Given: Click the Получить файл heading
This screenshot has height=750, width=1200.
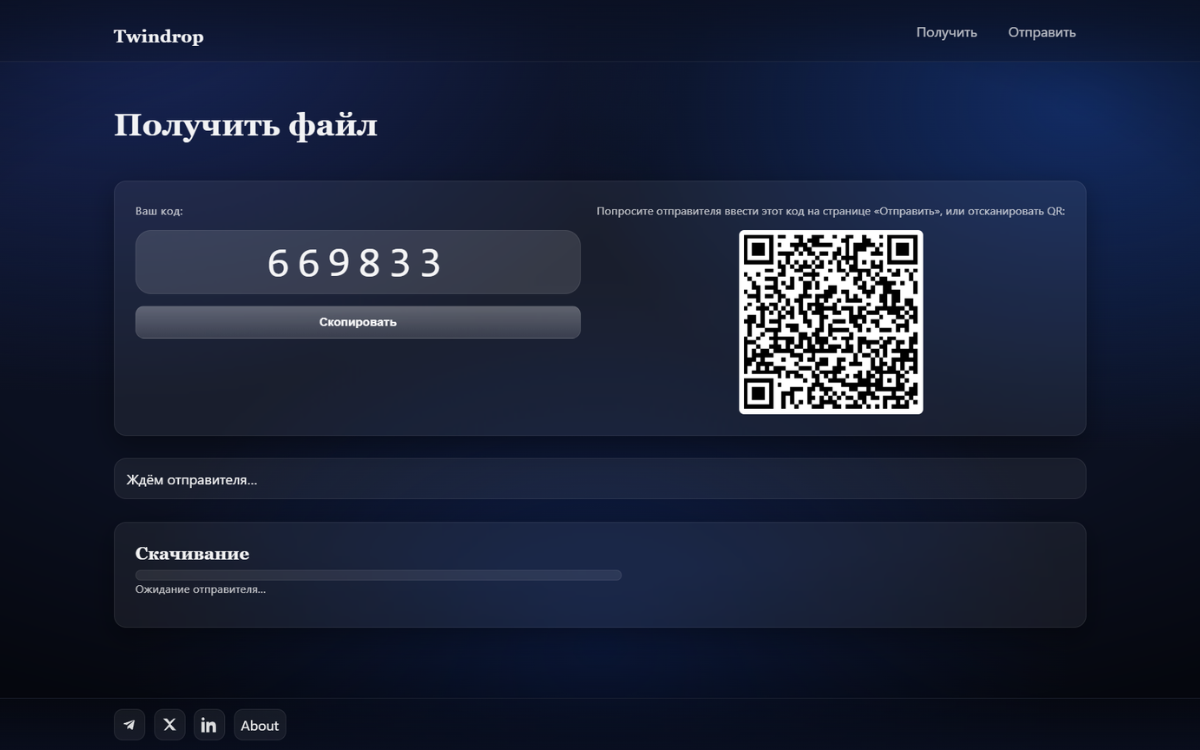Looking at the screenshot, I should click(x=246, y=126).
